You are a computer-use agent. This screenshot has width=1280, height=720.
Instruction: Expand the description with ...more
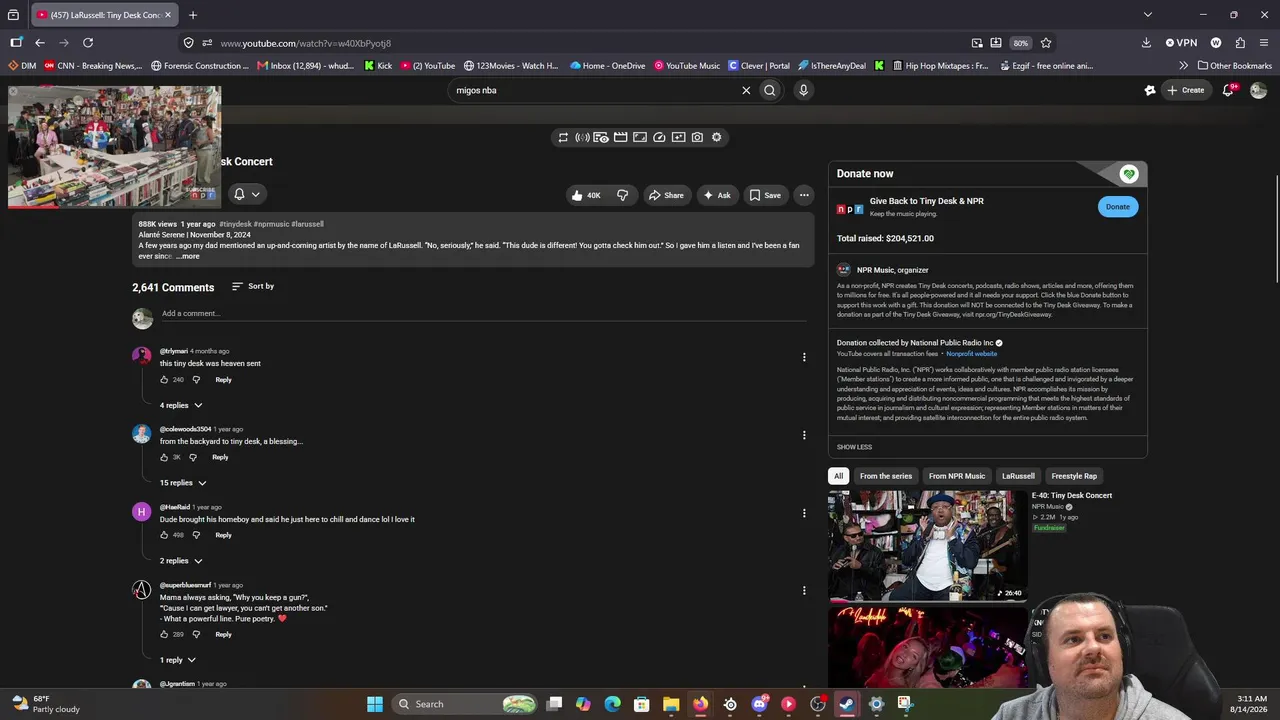click(x=188, y=256)
